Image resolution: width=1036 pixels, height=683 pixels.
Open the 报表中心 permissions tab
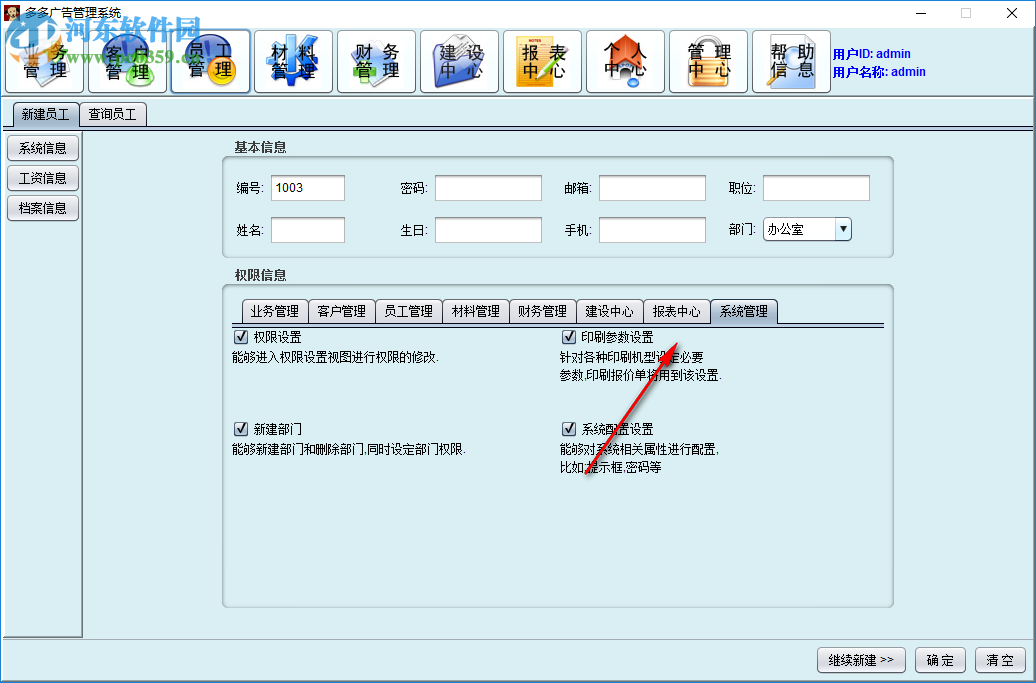point(677,311)
